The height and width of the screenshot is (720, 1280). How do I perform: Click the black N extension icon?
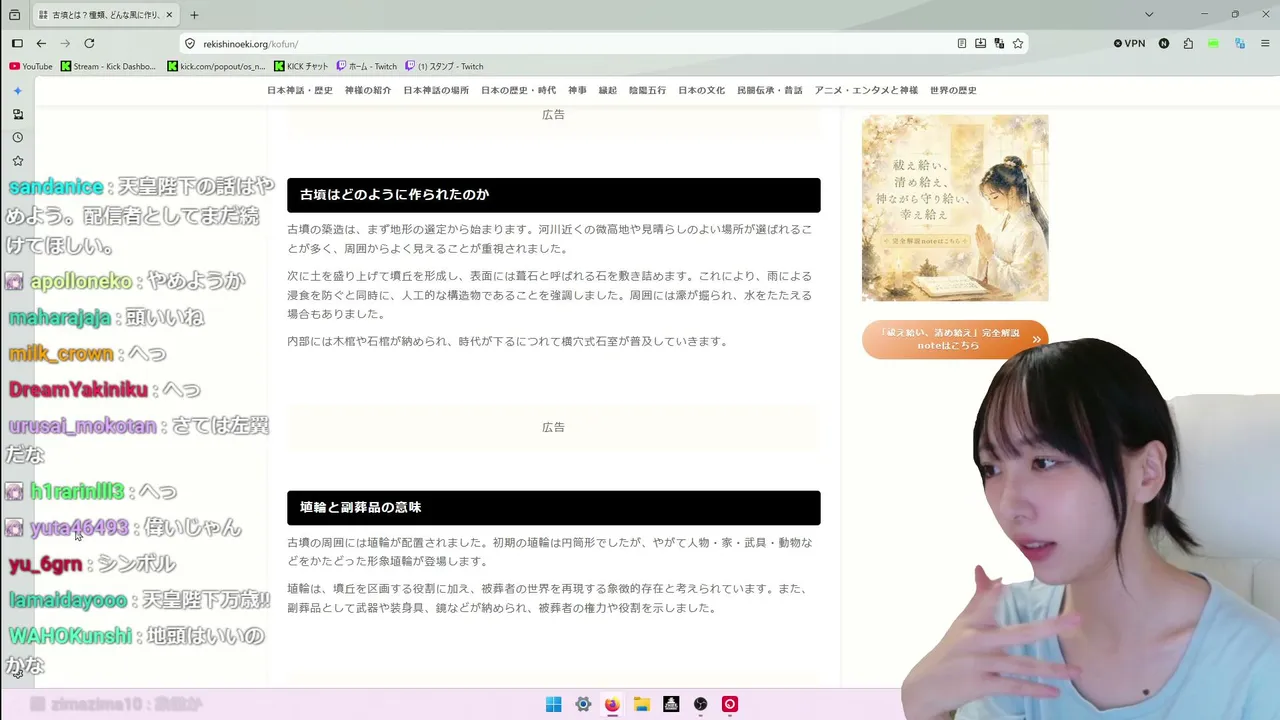click(x=1164, y=44)
